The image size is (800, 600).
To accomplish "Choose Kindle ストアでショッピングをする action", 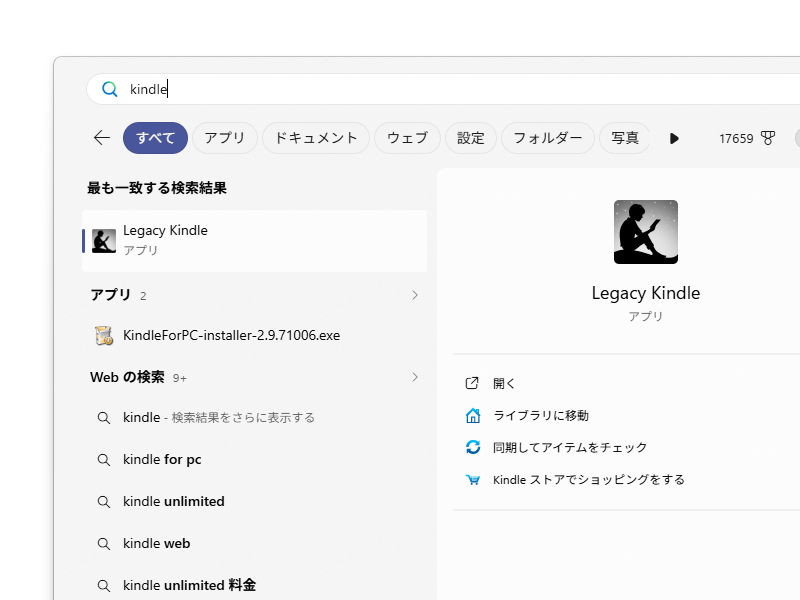I will point(588,480).
